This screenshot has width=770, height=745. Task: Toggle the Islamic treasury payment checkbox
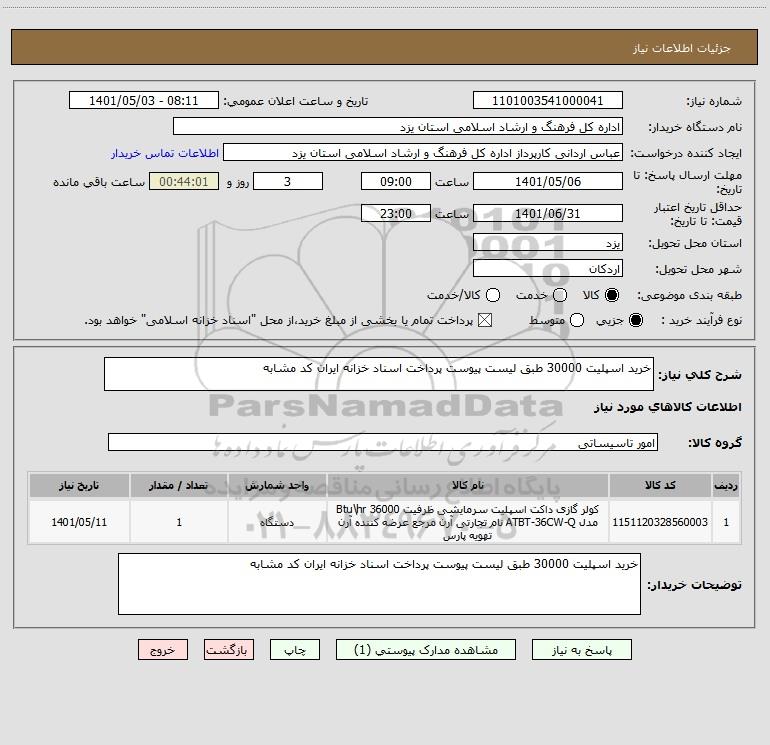(x=485, y=320)
